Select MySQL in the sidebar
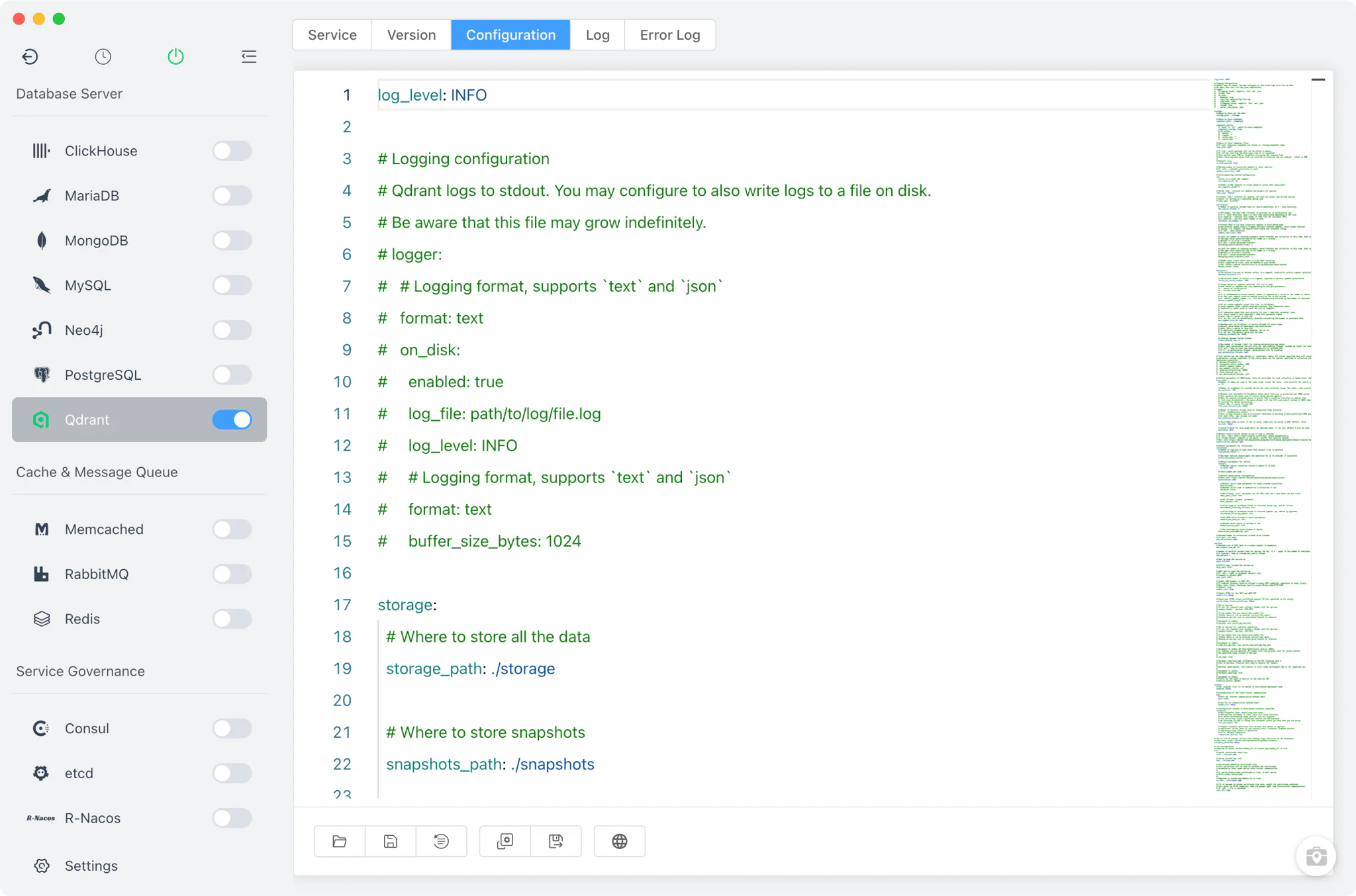Image resolution: width=1356 pixels, height=896 pixels. pos(139,285)
